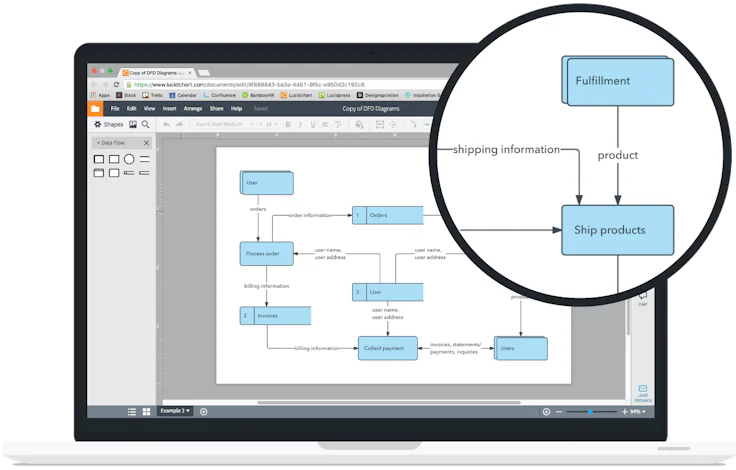This screenshot has height=470, width=736.
Task: Click the text alignment icon
Action: [325, 124]
